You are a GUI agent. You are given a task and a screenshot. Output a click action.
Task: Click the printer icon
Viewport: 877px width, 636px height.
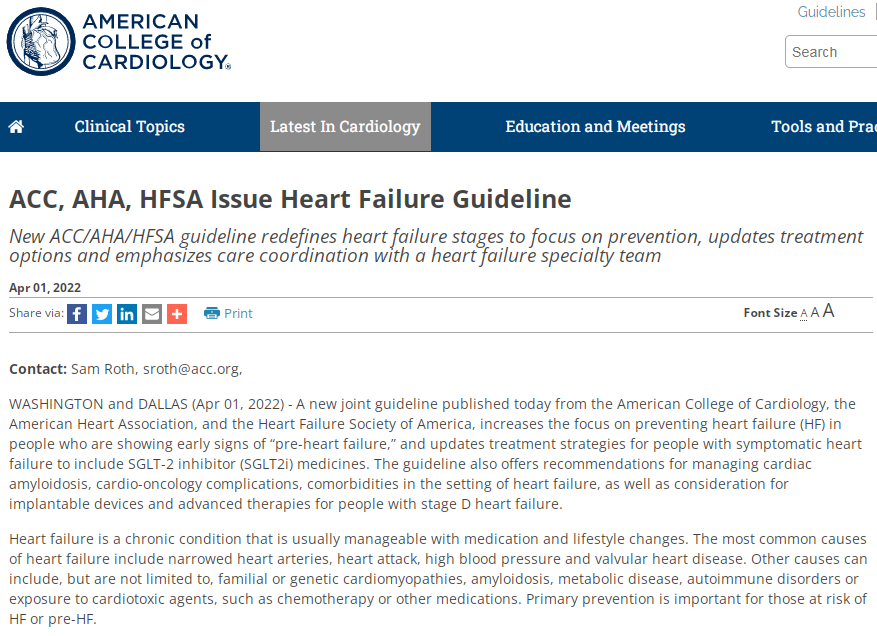click(211, 313)
